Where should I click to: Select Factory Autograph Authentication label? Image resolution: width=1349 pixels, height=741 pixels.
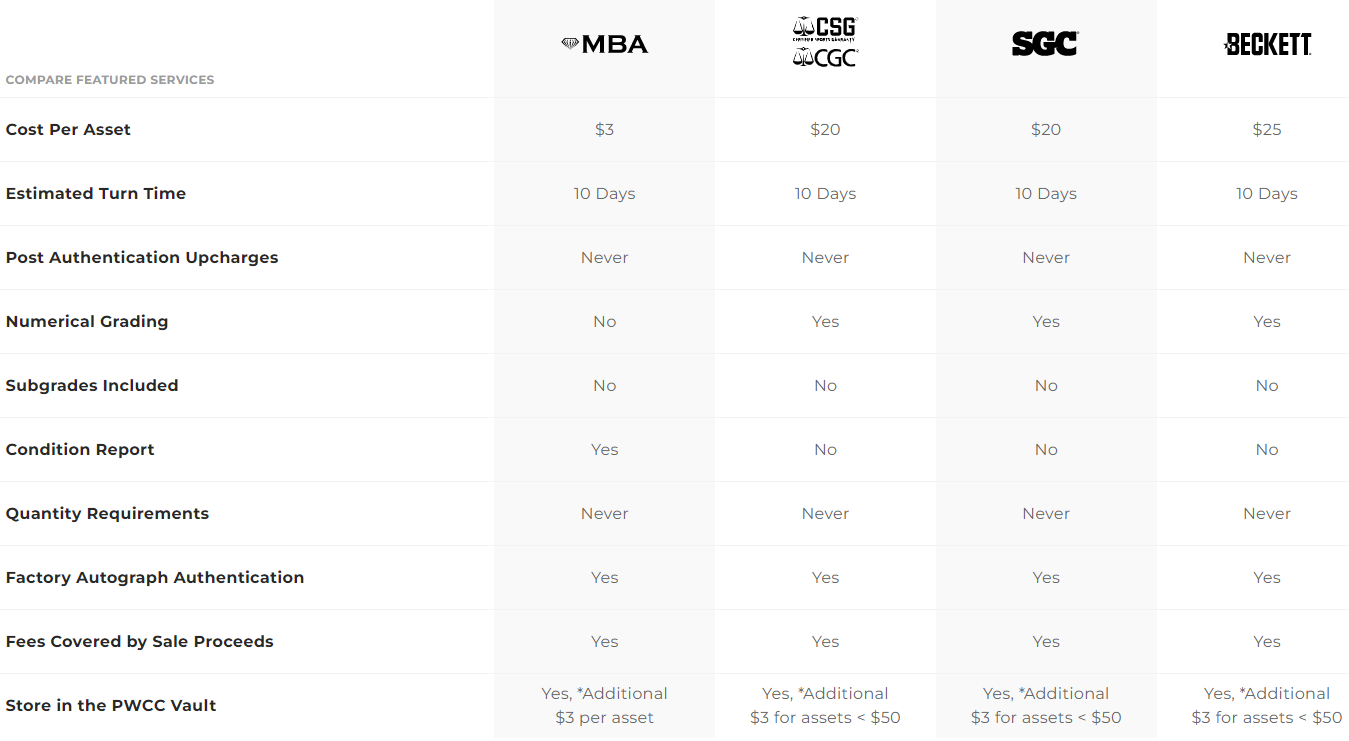[155, 577]
